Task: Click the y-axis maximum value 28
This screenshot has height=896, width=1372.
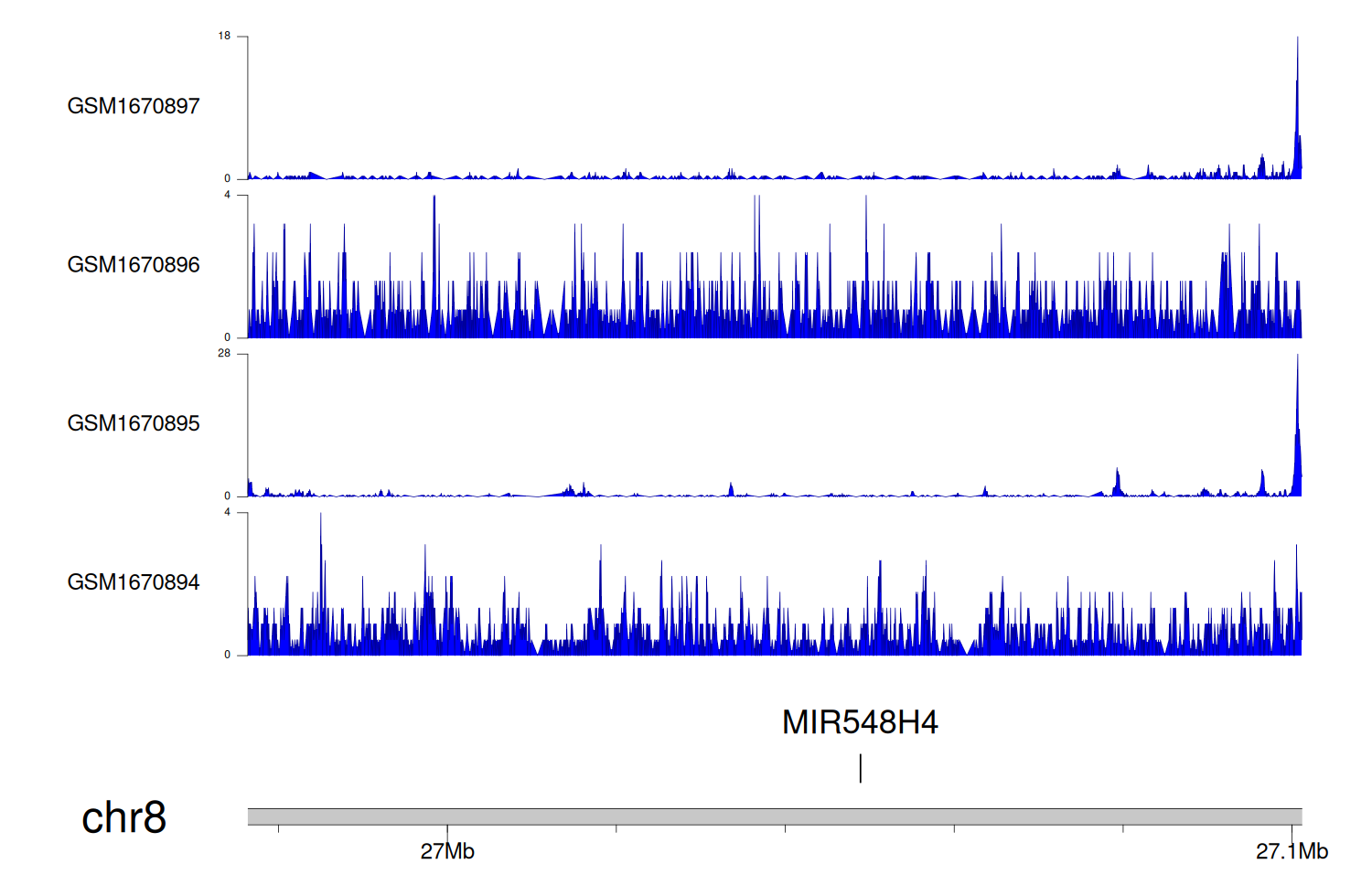Action: pyautogui.click(x=224, y=354)
